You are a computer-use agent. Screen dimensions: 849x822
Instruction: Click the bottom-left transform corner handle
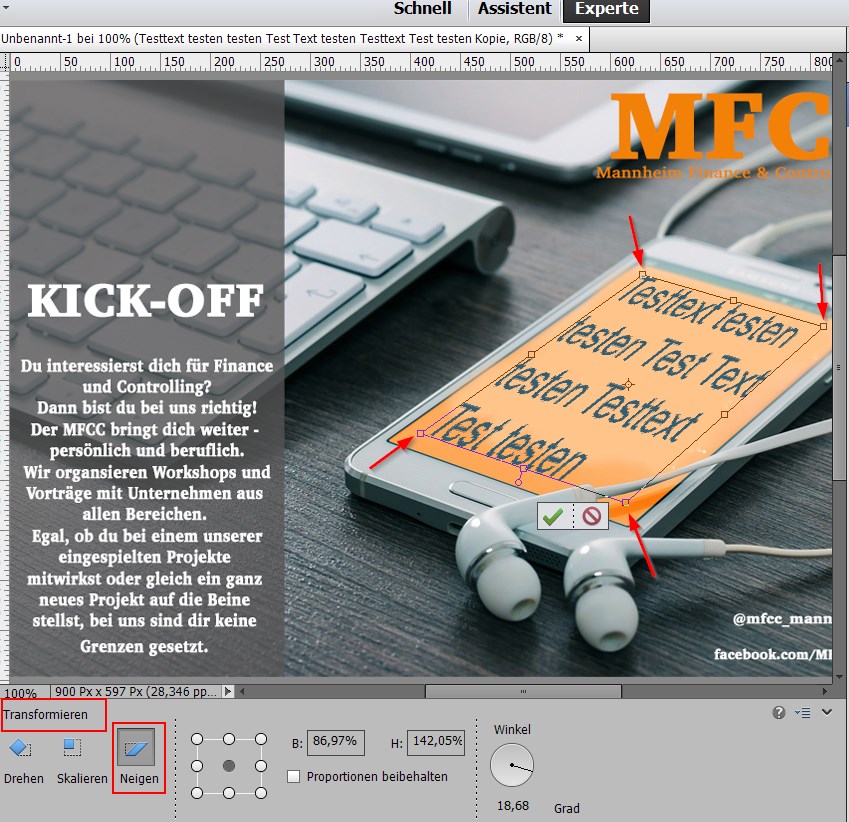(x=421, y=434)
